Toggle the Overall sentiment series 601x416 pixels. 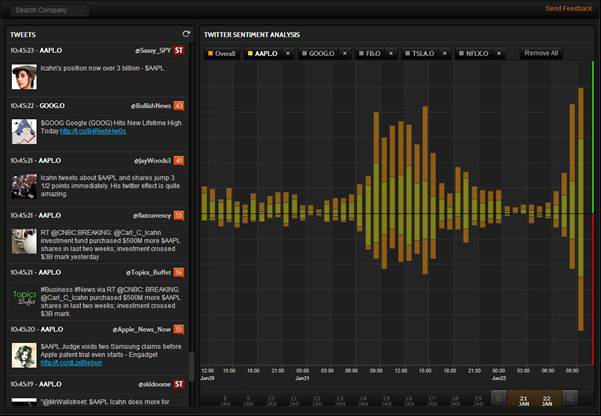click(x=224, y=53)
